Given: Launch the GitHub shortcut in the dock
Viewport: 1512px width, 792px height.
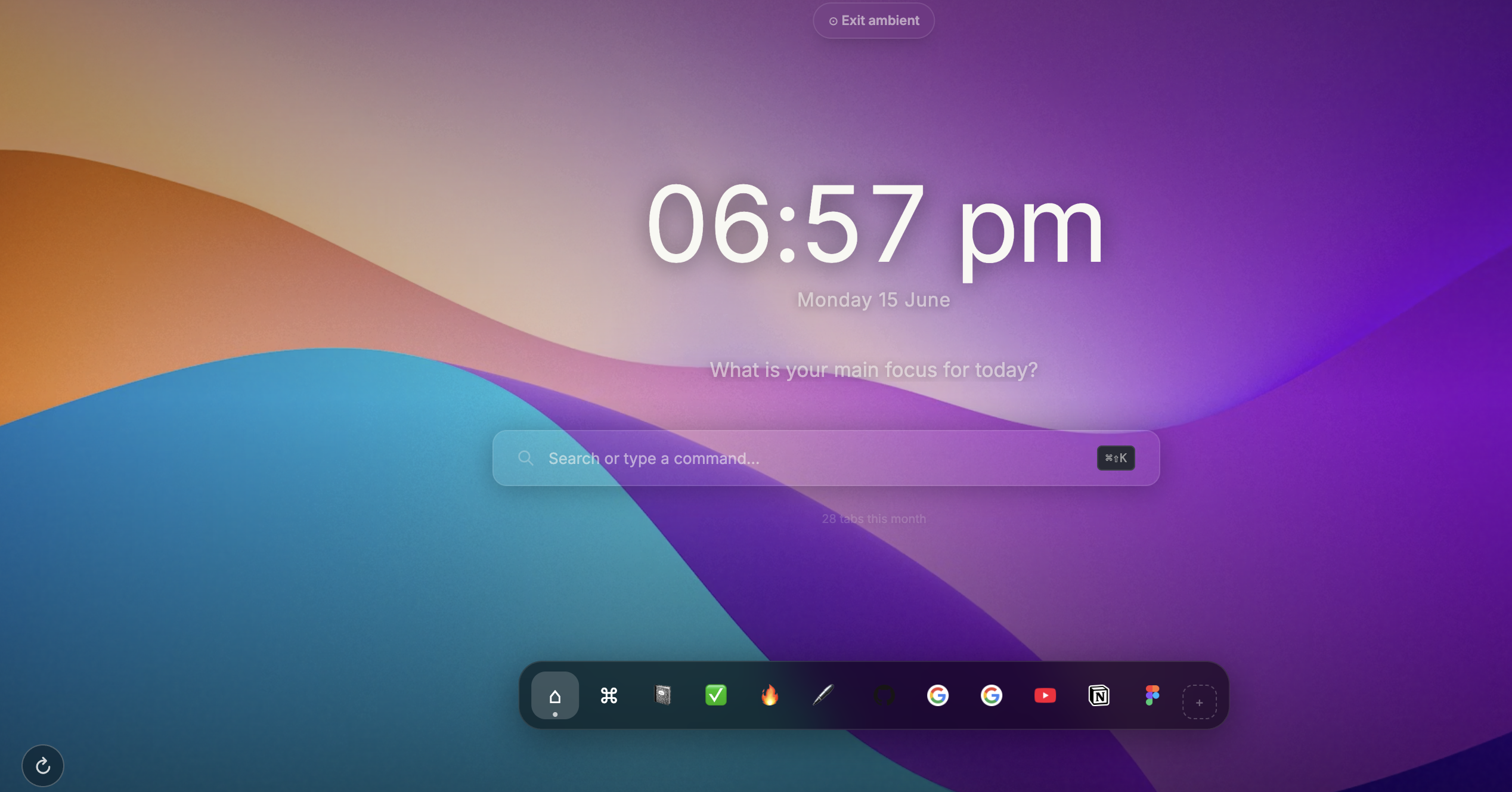Looking at the screenshot, I should [x=884, y=695].
